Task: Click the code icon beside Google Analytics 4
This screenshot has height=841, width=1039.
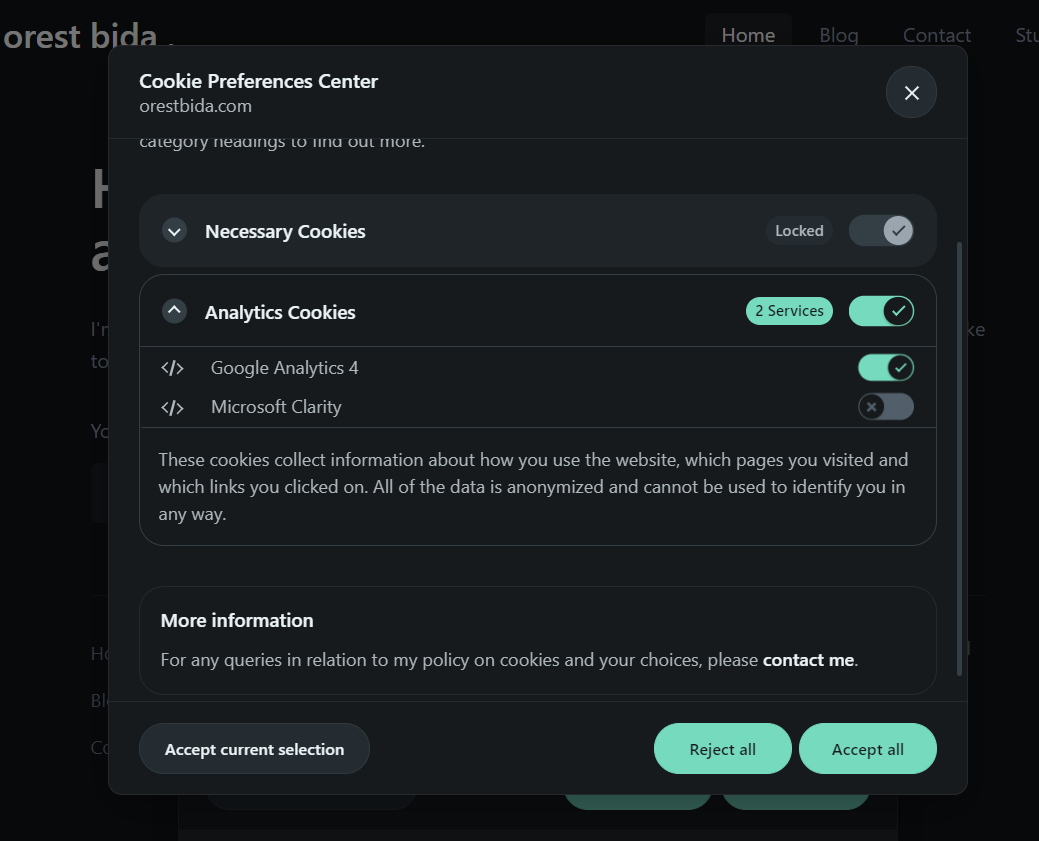Action: (x=172, y=367)
